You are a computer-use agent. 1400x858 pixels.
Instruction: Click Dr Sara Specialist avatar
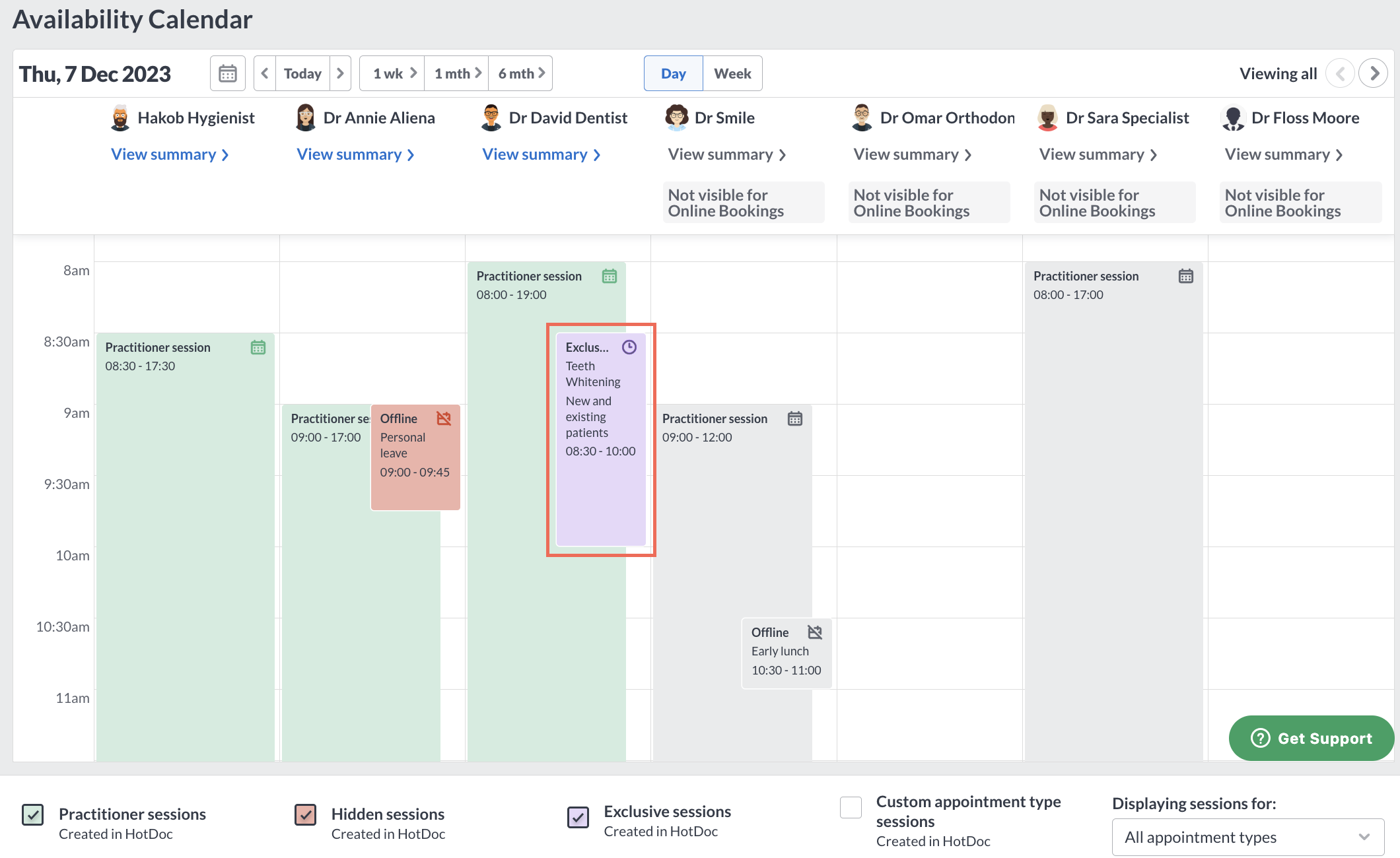pyautogui.click(x=1048, y=117)
